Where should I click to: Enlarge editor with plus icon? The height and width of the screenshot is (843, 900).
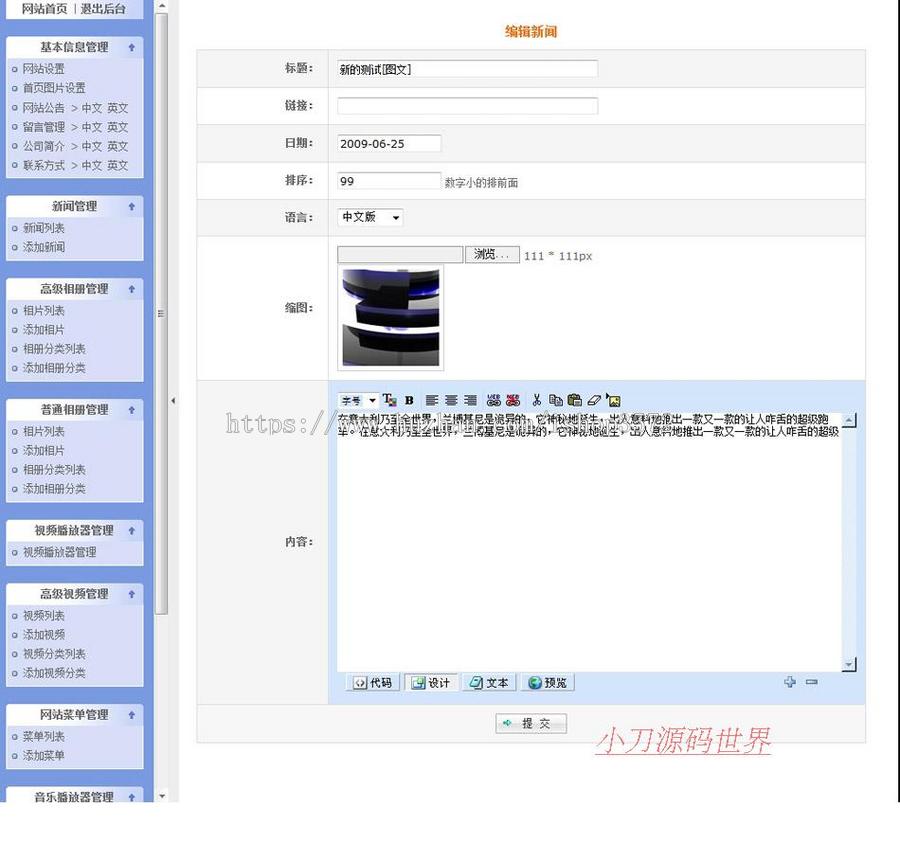point(790,682)
